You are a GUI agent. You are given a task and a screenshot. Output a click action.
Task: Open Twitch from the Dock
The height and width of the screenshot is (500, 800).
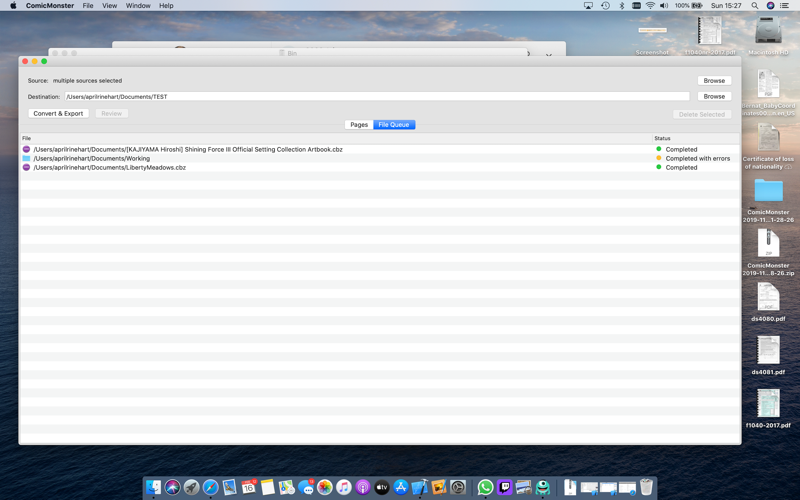[505, 487]
